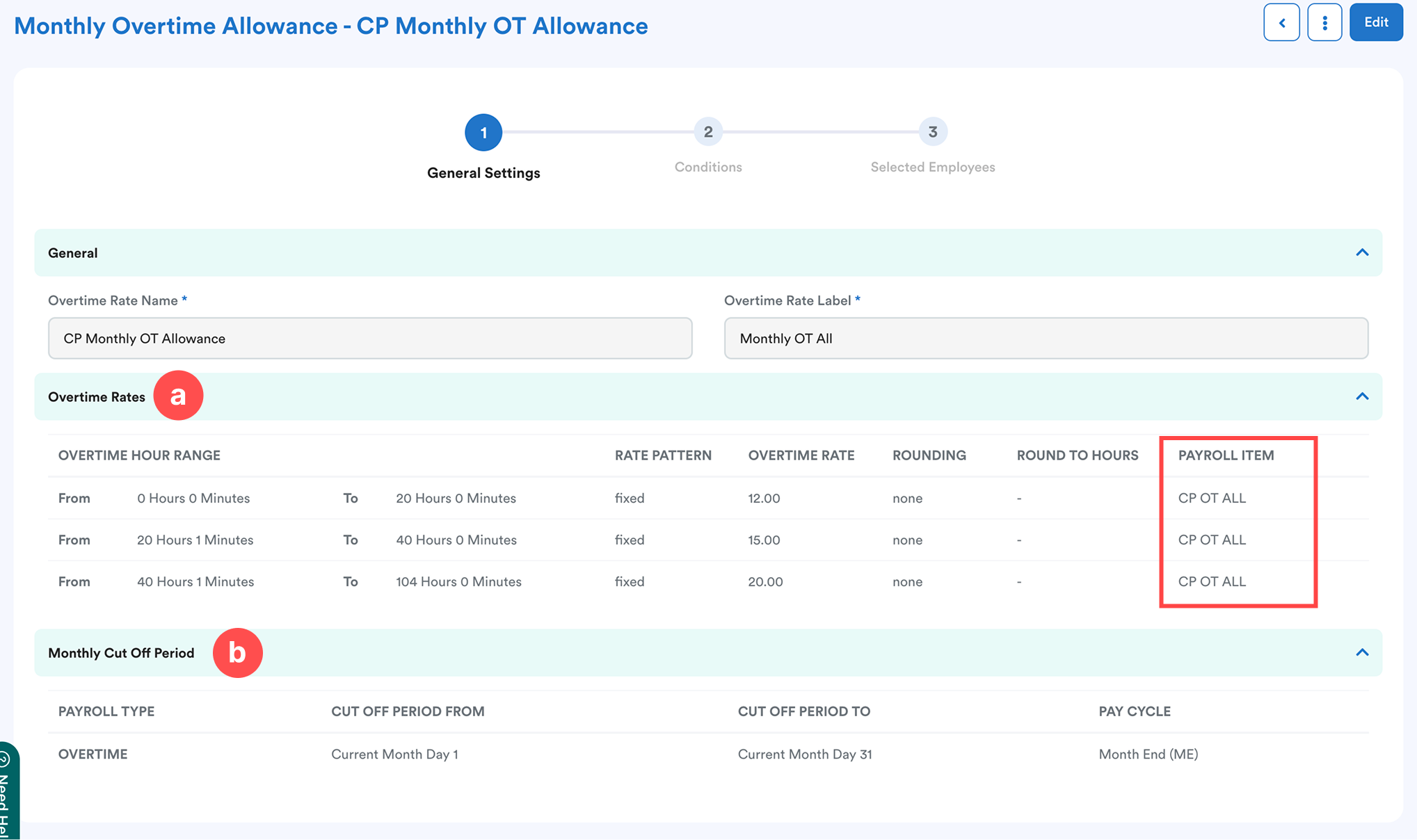
Task: Switch to the Conditions tab label
Action: (707, 167)
